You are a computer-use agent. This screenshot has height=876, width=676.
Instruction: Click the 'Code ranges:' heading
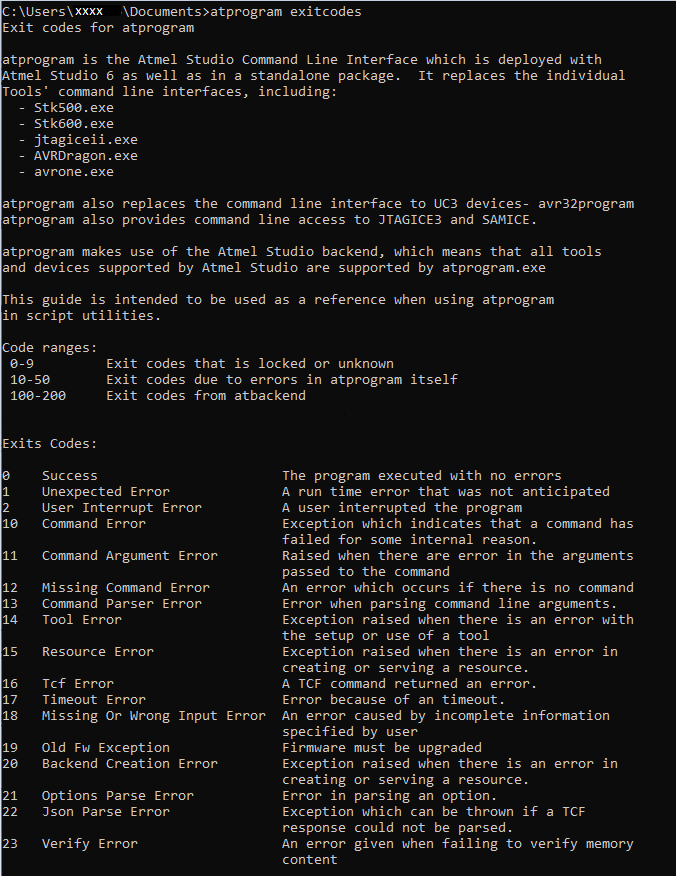tap(50, 348)
